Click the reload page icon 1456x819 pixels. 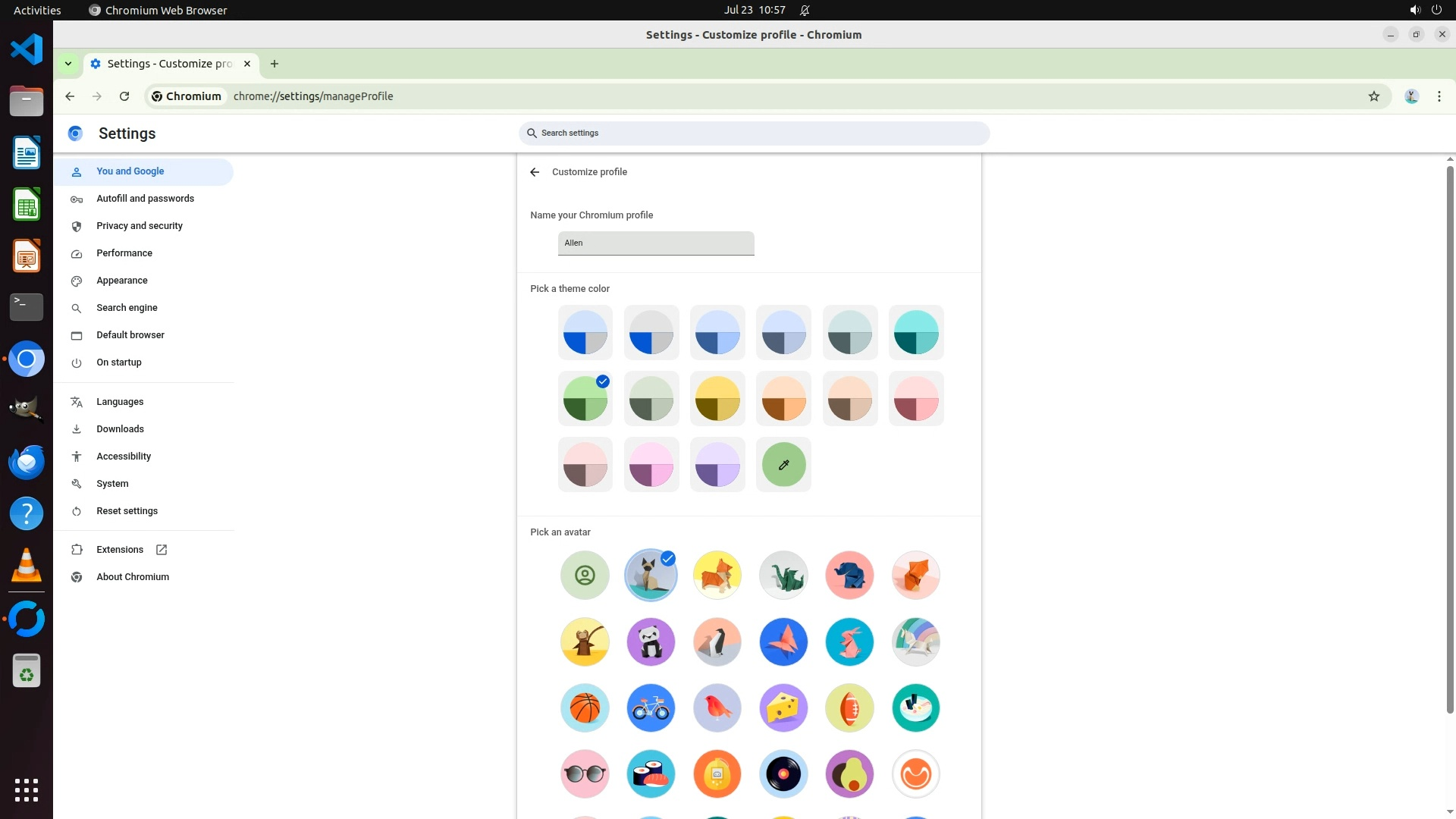pos(124,96)
